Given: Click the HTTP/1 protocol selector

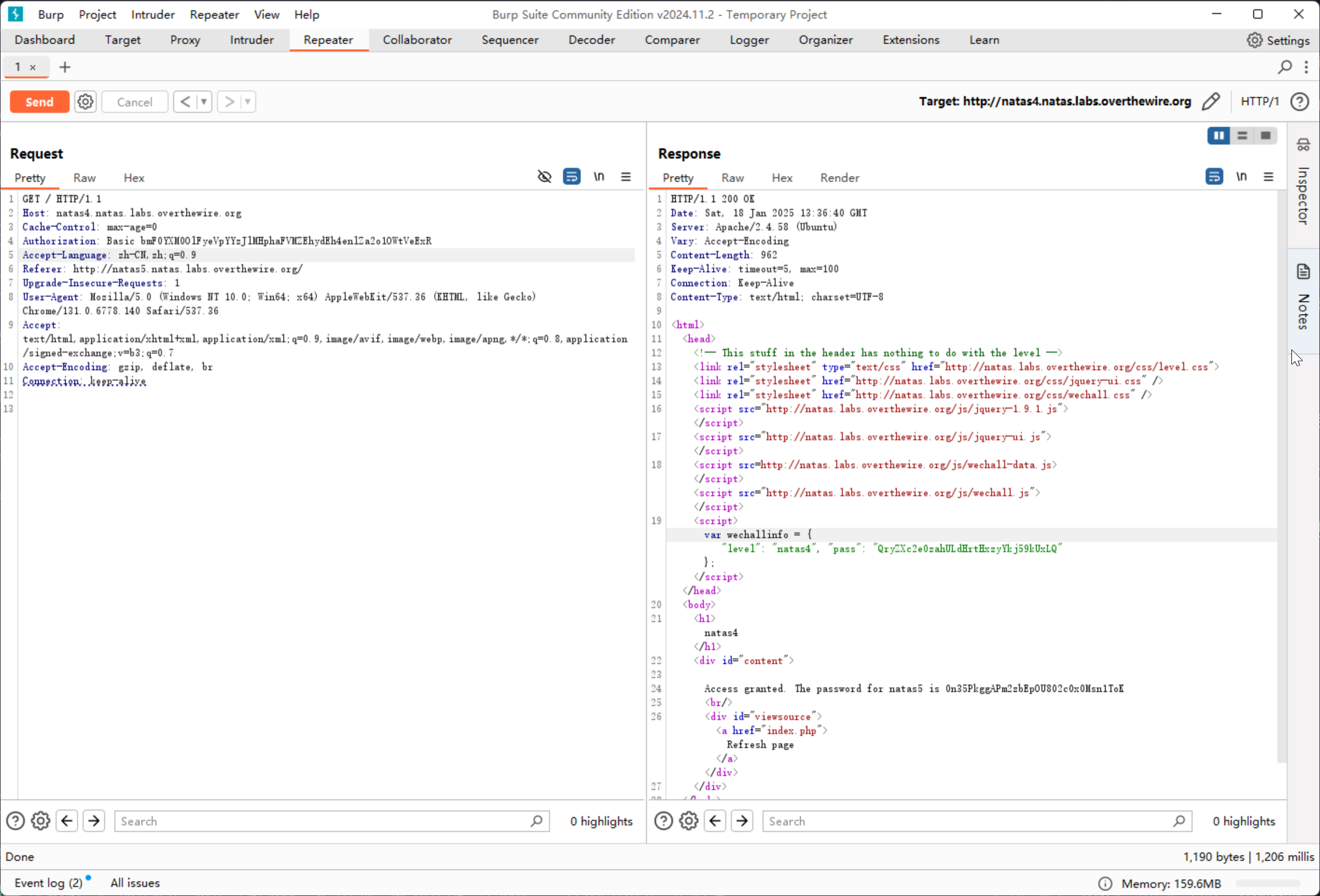Looking at the screenshot, I should tap(1260, 101).
